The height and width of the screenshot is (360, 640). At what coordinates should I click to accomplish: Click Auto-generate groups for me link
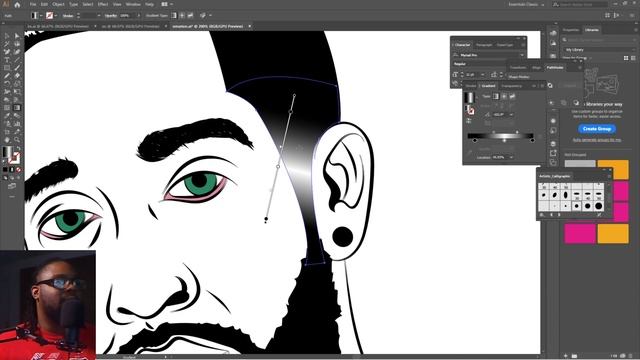597,140
